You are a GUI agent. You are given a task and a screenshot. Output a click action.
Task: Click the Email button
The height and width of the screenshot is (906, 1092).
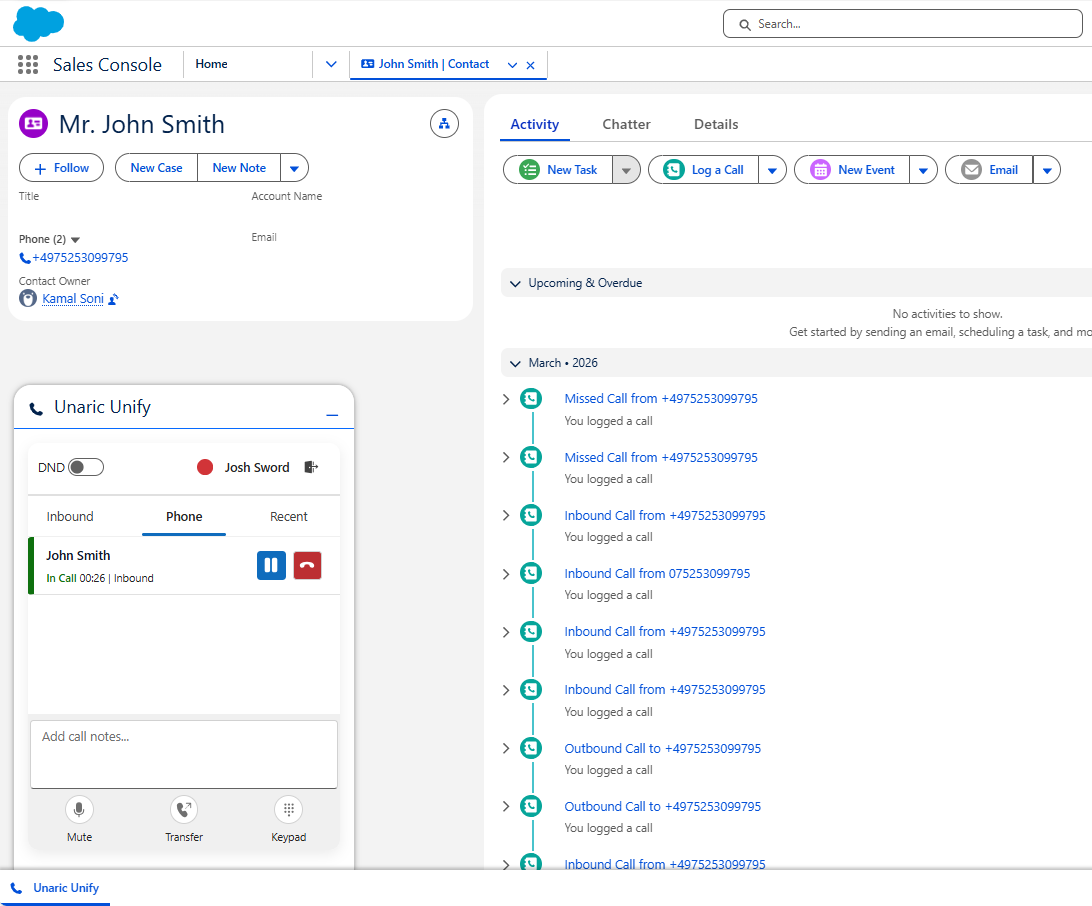[989, 170]
